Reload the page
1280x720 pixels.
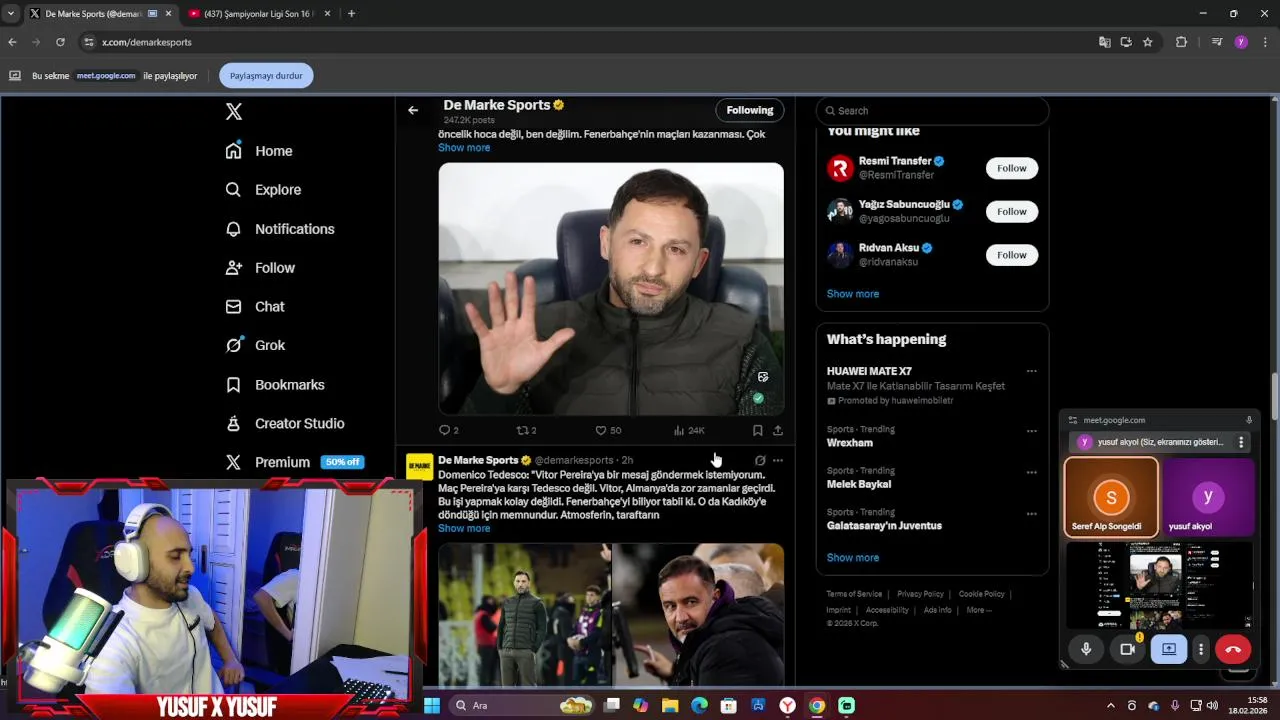[60, 42]
